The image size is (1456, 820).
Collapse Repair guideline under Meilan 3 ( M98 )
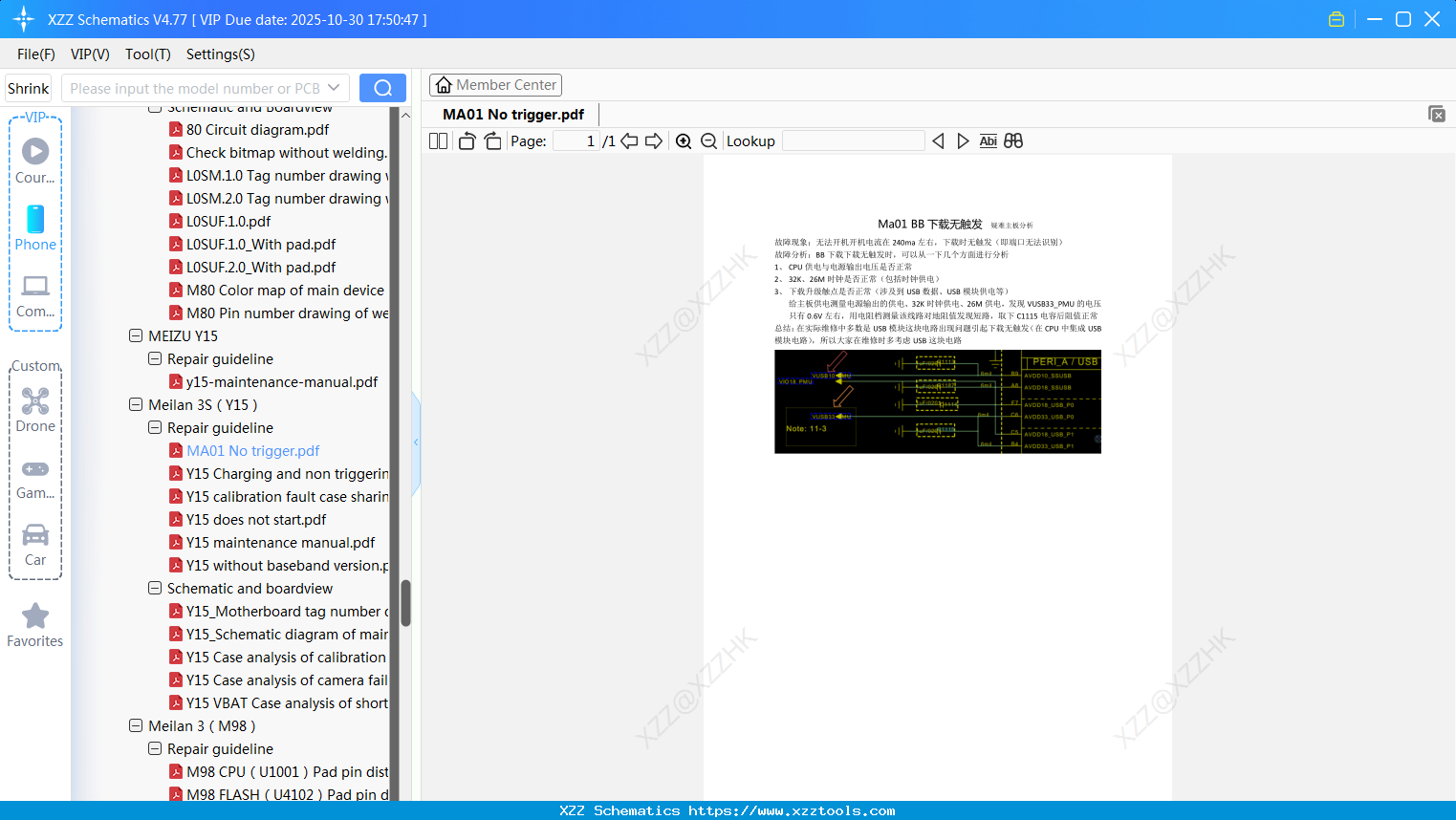click(155, 748)
